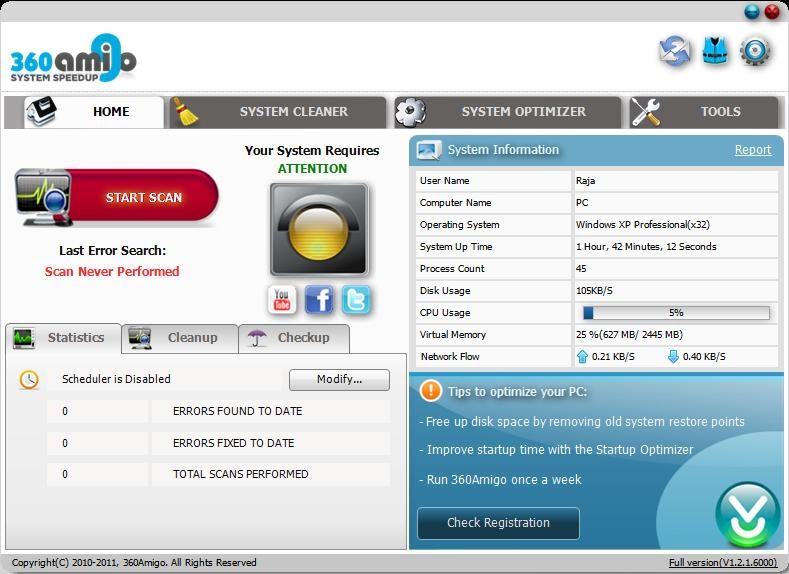Click 'ERRORS FIXED TO DATE' row
Viewport: 789px width, 574px height.
point(218,443)
